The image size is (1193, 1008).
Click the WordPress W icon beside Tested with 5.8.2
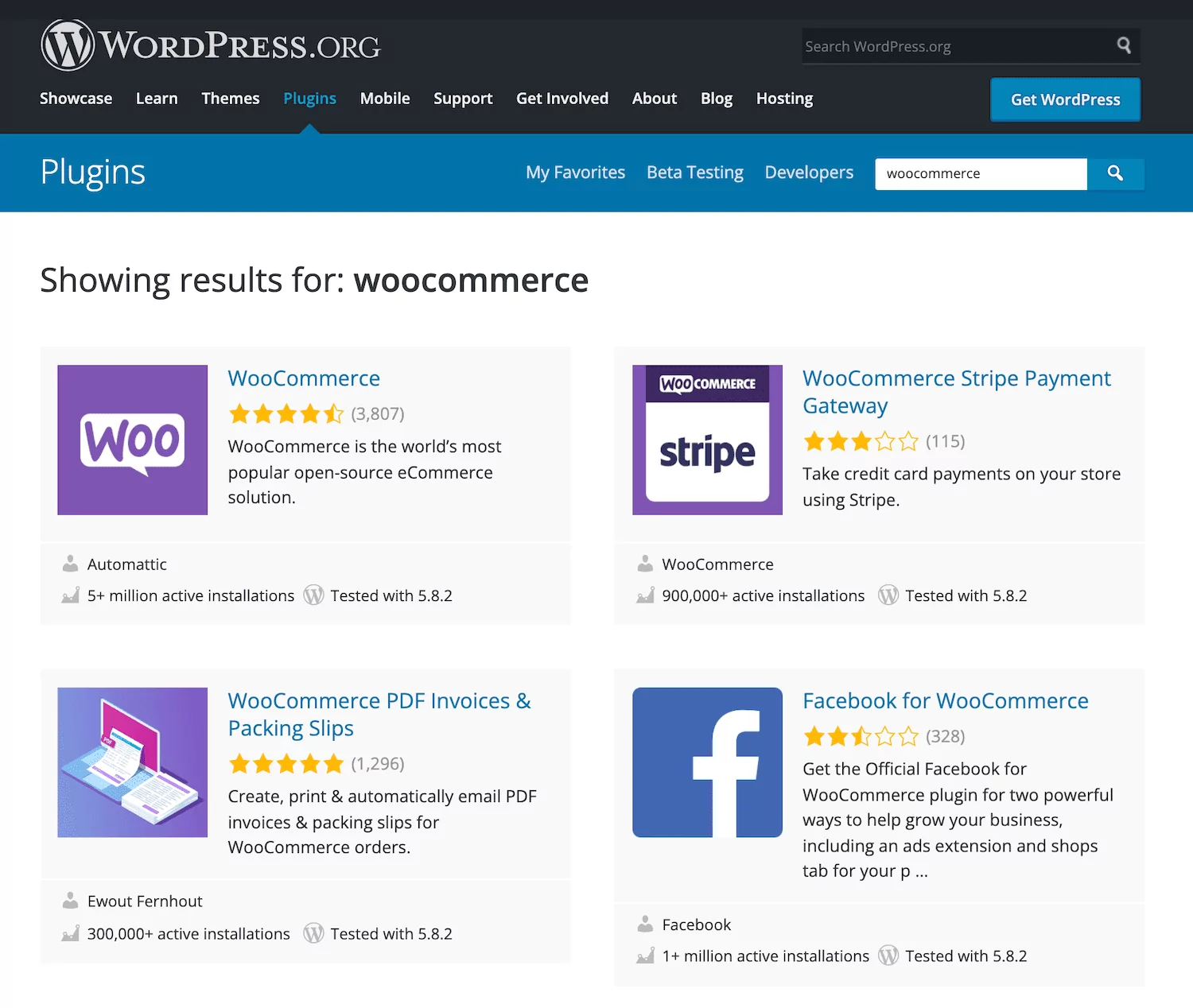point(314,595)
